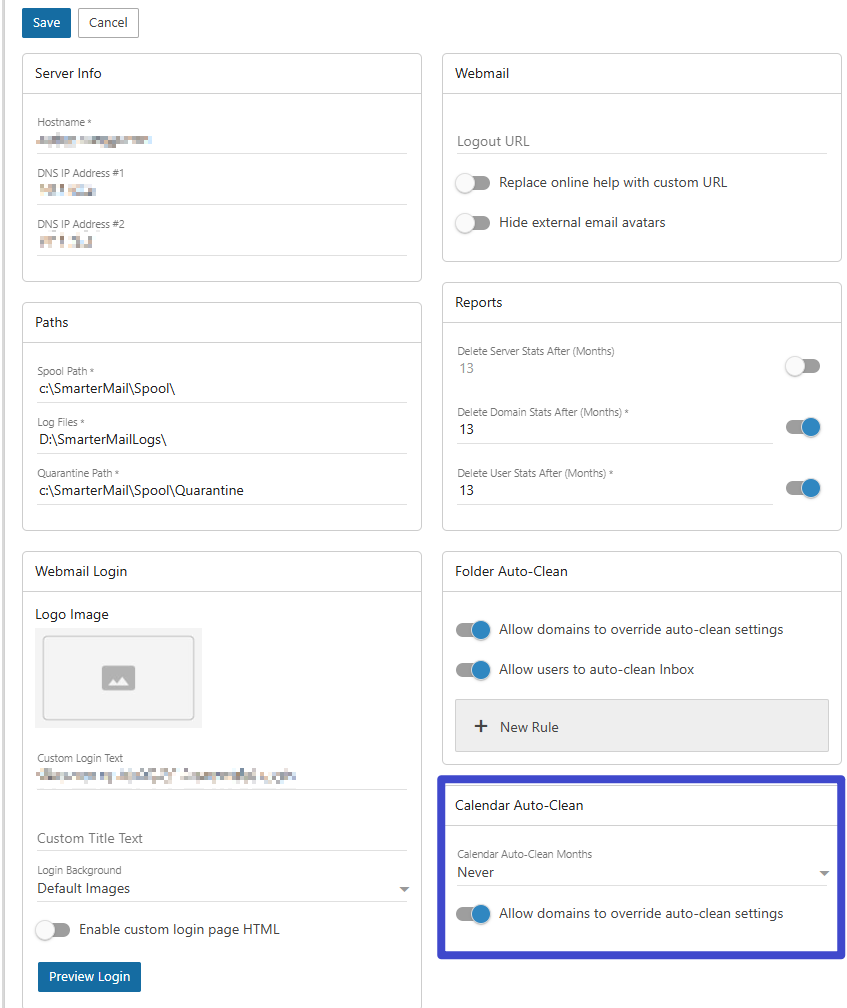Enable custom login page HTML

click(x=52, y=930)
